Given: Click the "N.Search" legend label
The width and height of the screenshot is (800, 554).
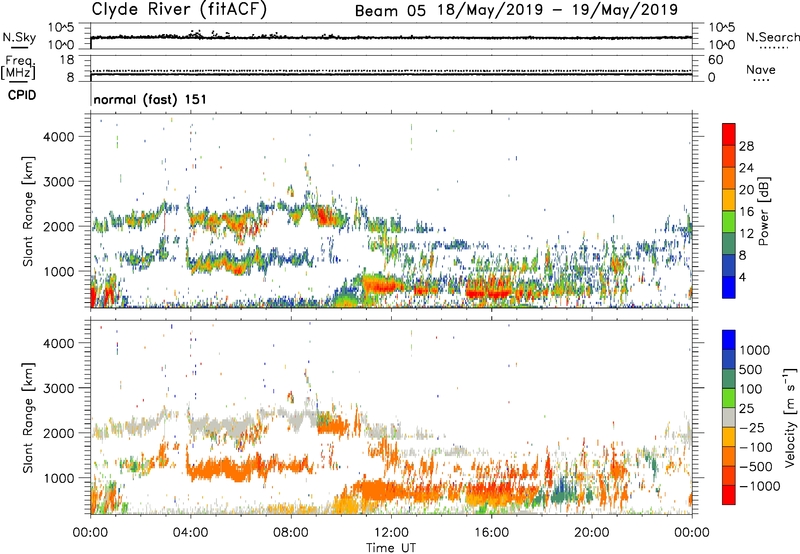Looking at the screenshot, I should click(773, 37).
